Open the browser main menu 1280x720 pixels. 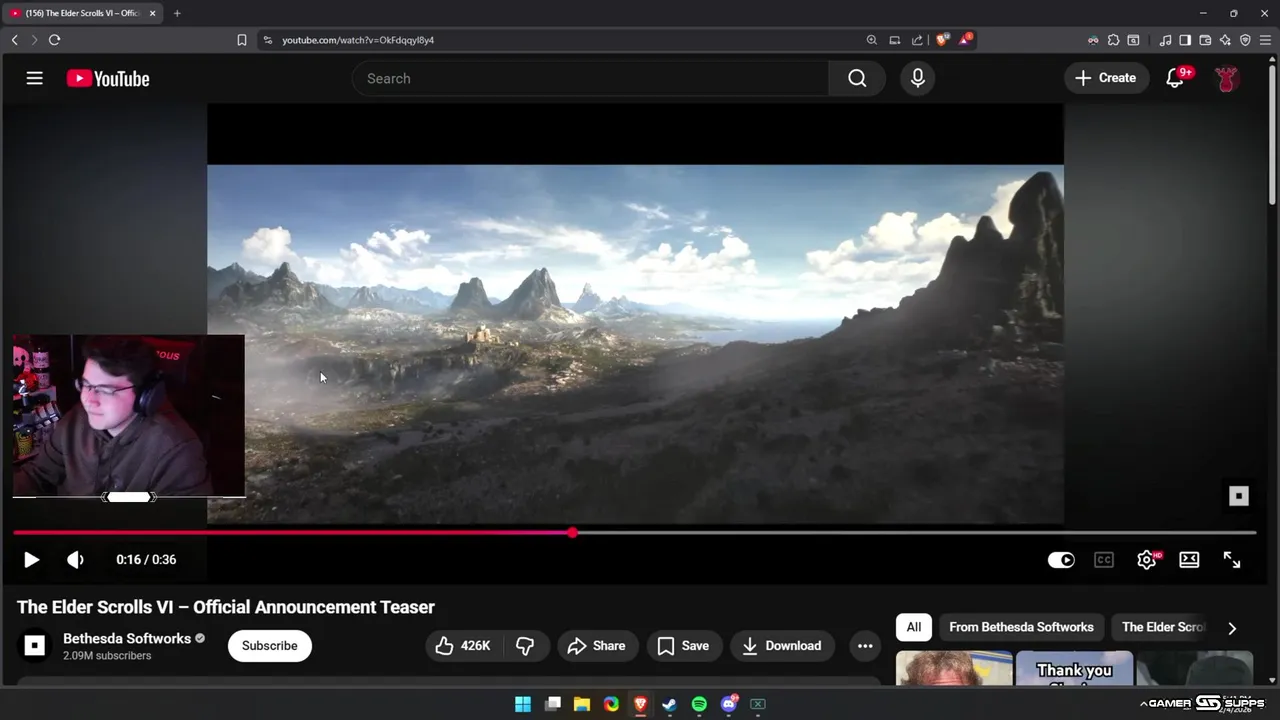tap(1265, 40)
